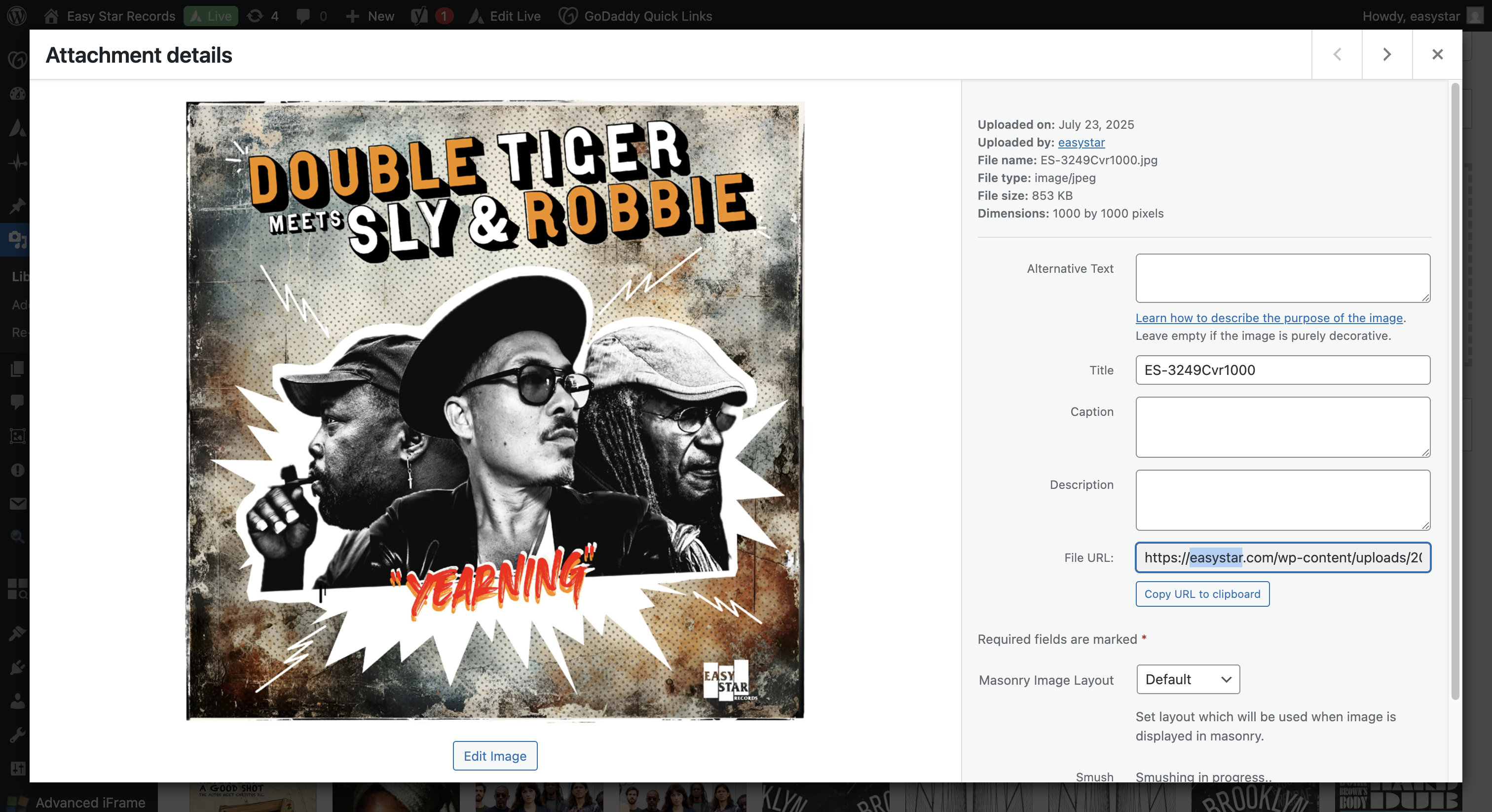Expand the Masonry Image Layout dropdown
Screen dimensions: 1492x812
pos(1188,679)
